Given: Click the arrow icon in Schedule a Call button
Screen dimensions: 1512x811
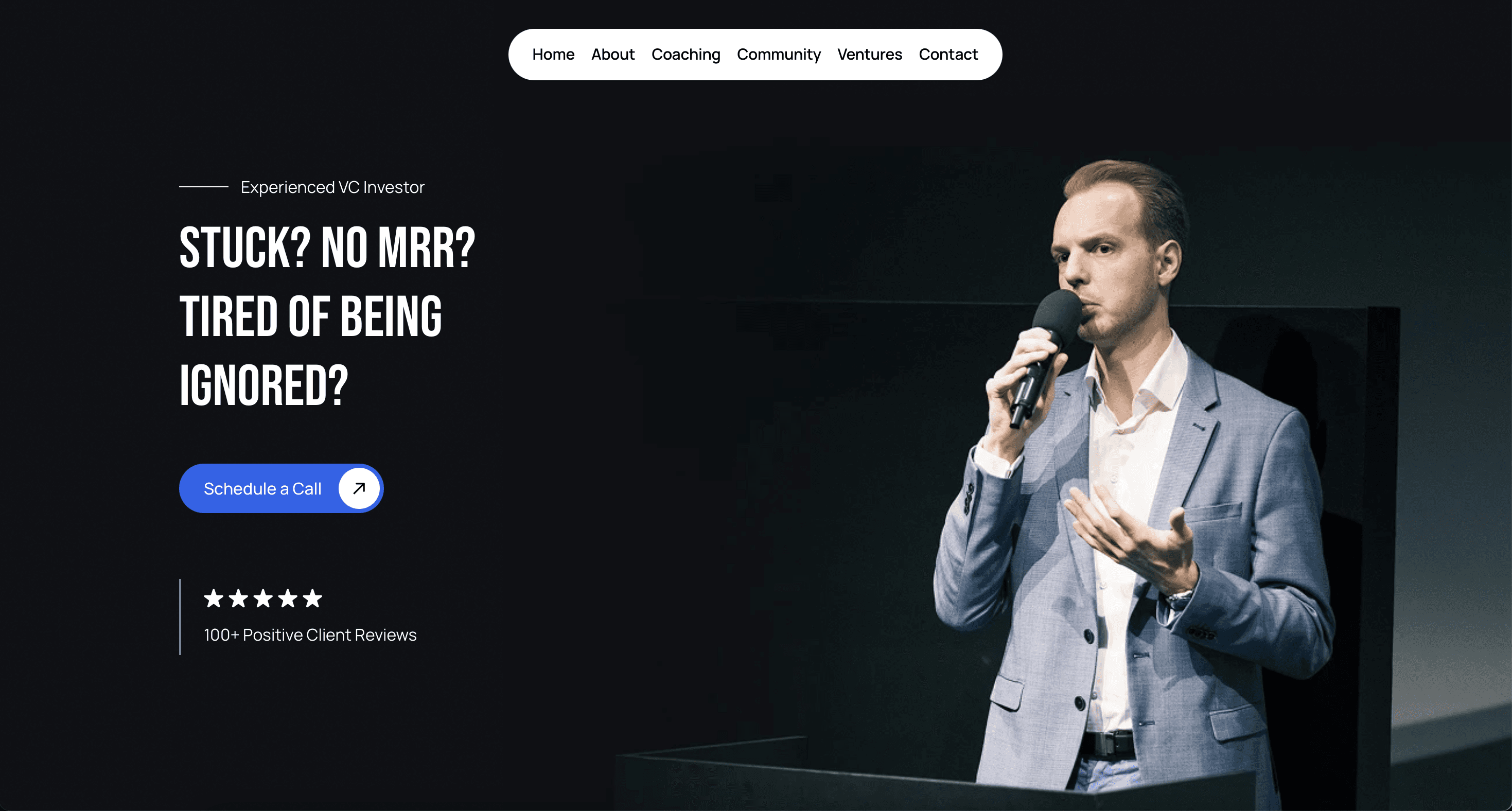Looking at the screenshot, I should click(x=359, y=488).
